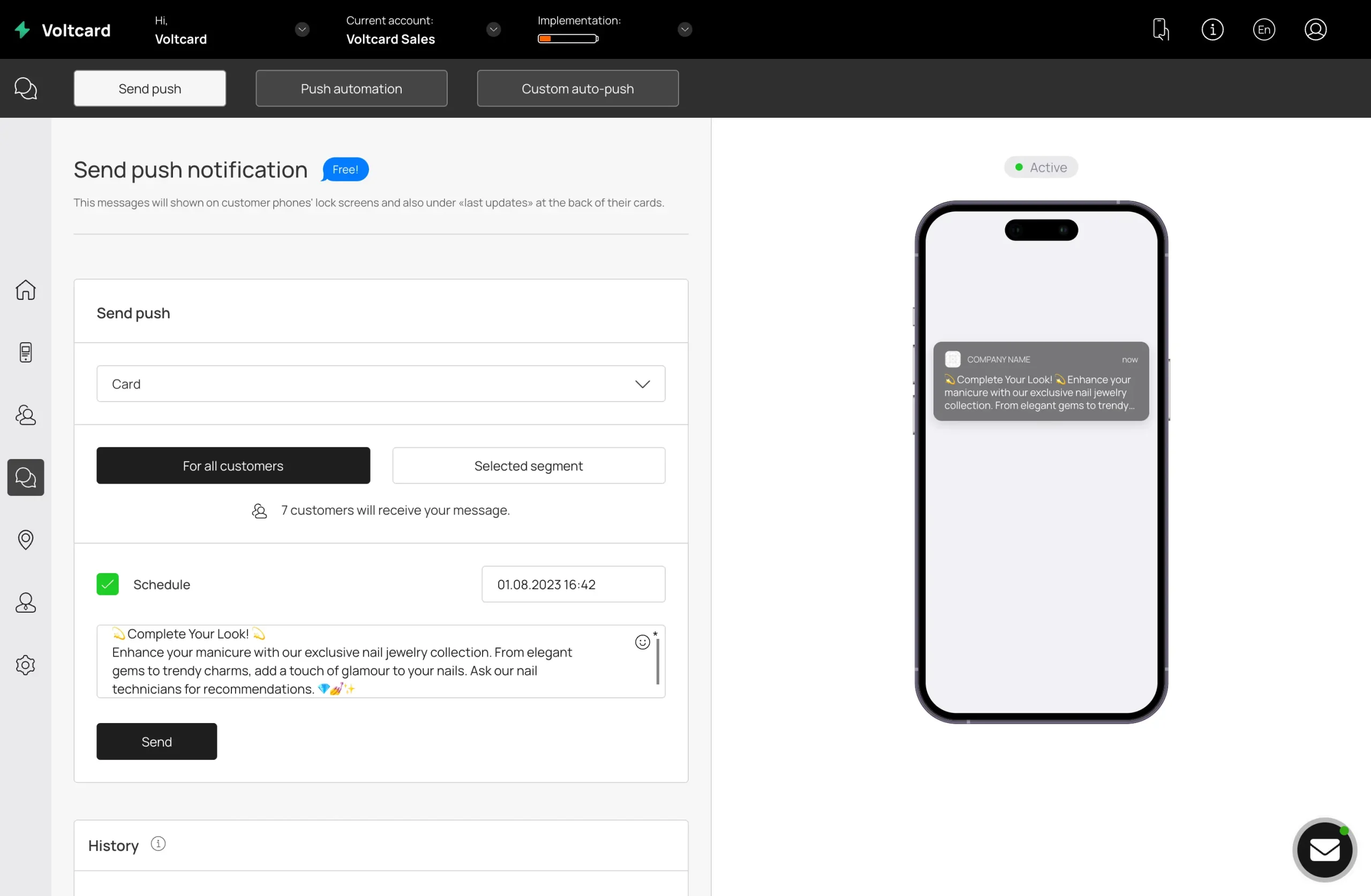Viewport: 1371px width, 896px height.
Task: Open the locations pin sidebar icon
Action: (x=25, y=540)
